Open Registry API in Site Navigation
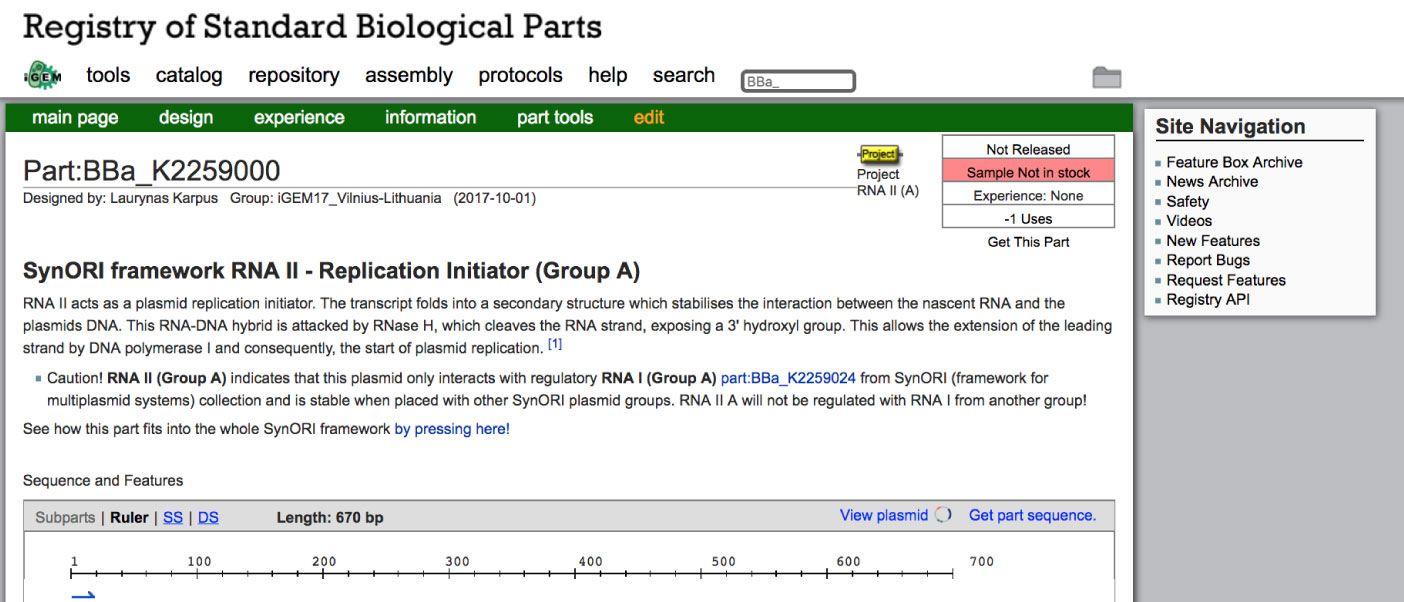 point(1208,300)
